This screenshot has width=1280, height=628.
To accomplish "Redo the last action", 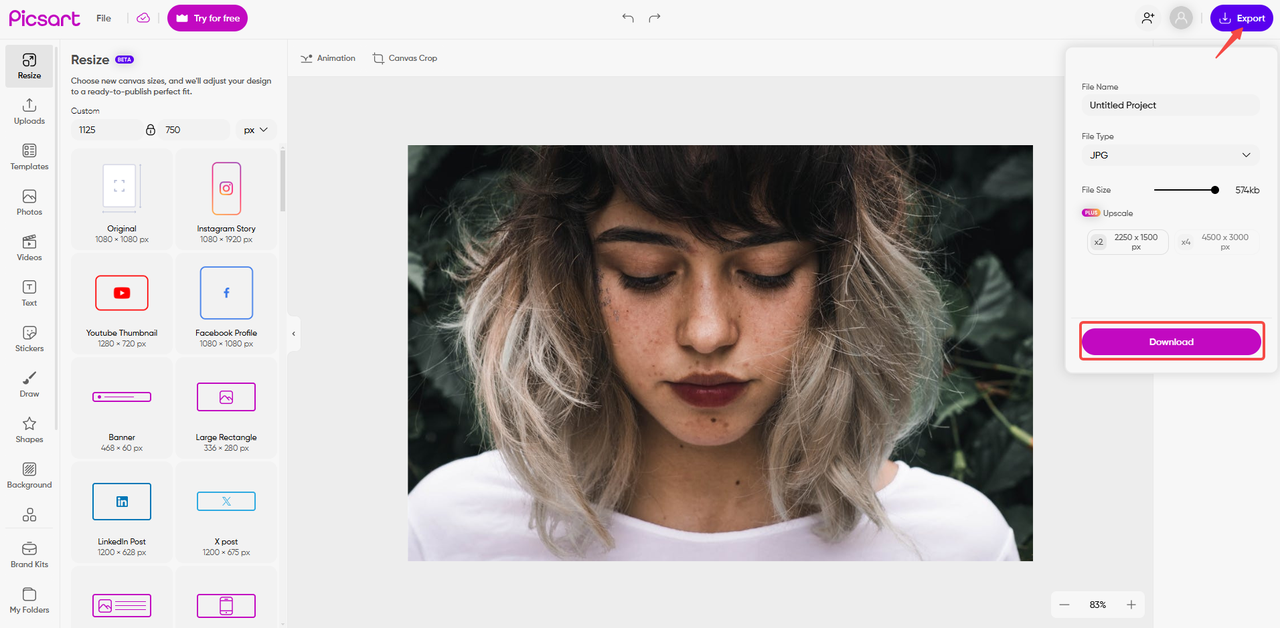I will tap(655, 18).
